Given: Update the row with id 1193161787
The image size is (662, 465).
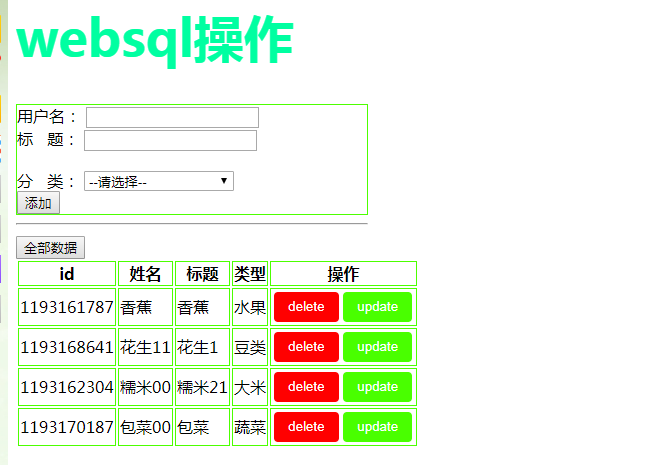Looking at the screenshot, I should coord(377,307).
